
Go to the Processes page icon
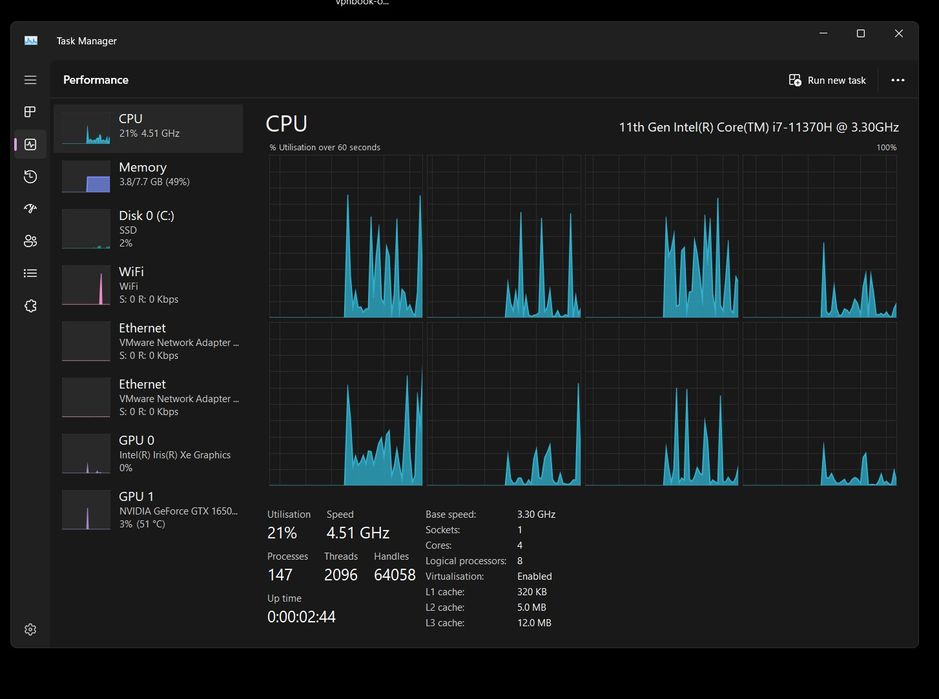pos(30,112)
